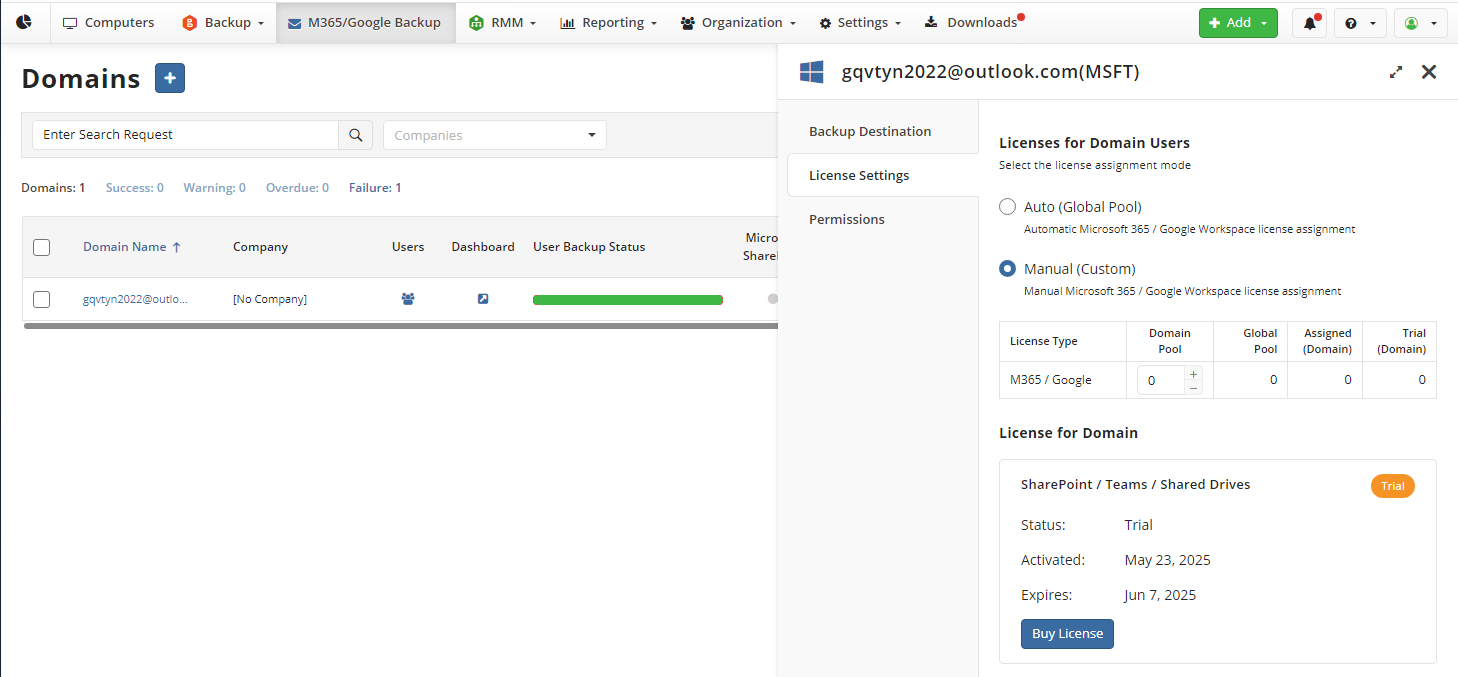
Task: Open Users icon for gqvtyn2022 domain
Action: coord(408,299)
